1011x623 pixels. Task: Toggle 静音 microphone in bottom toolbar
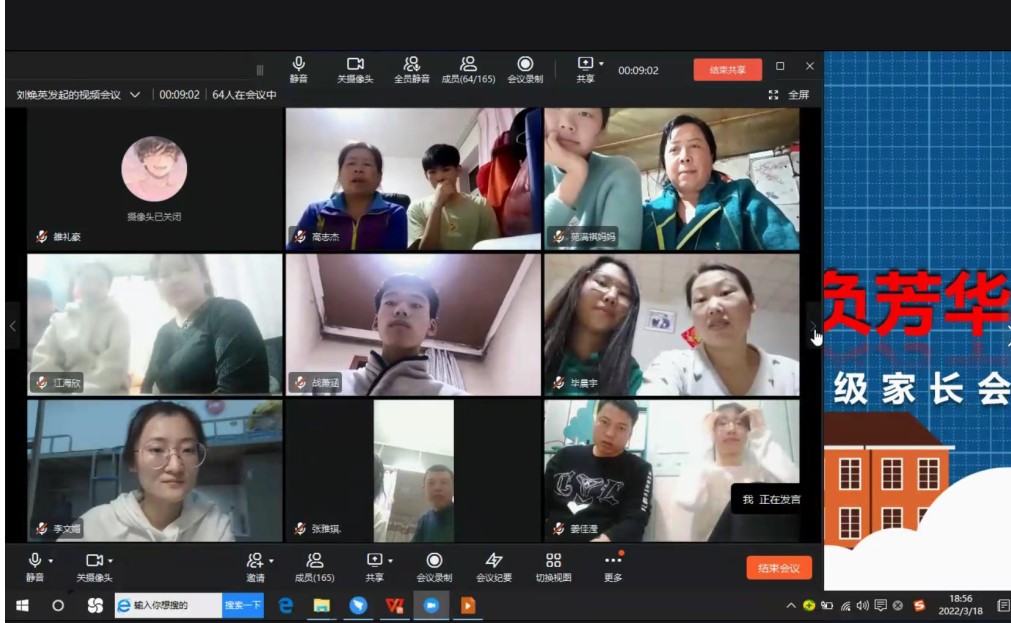point(35,567)
